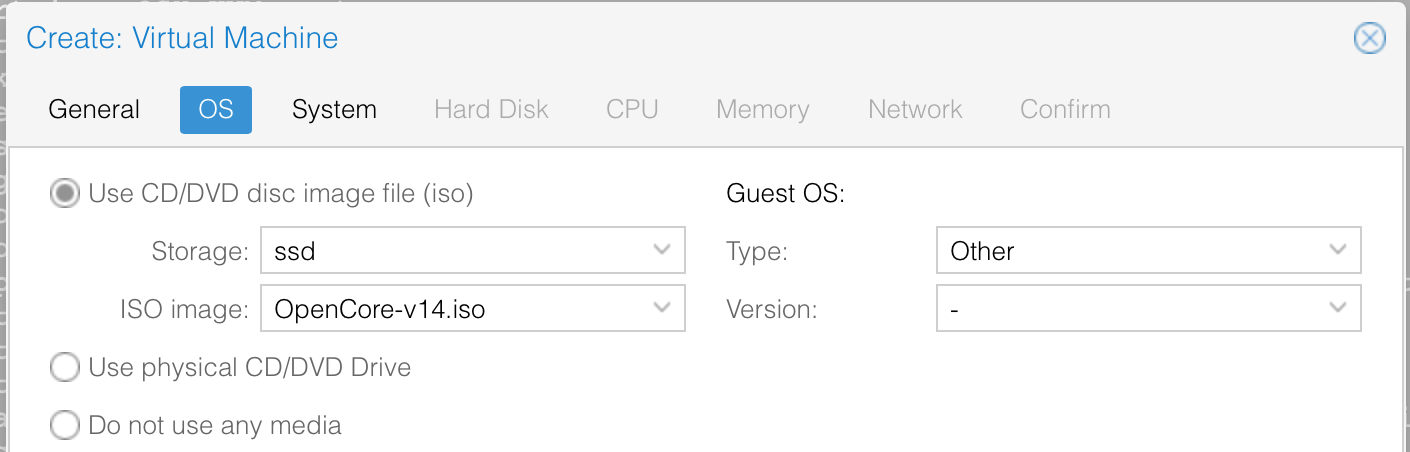Close the Create Virtual Machine dialog
Image resolution: width=1410 pixels, height=452 pixels.
1369,39
